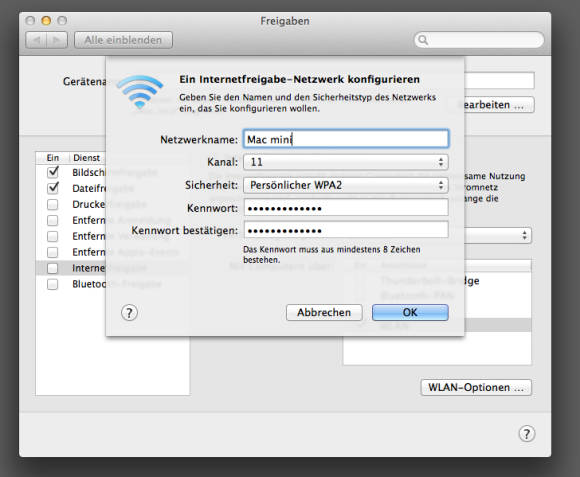This screenshot has height=477, width=580.
Task: Select the highlighted WLAN row in port list
Action: 438,325
